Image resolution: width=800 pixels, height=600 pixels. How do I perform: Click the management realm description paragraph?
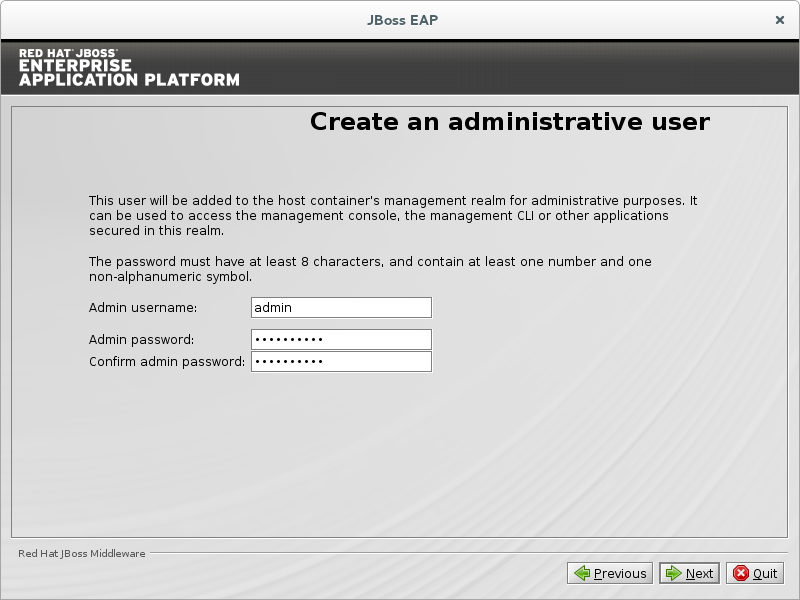tap(392, 215)
